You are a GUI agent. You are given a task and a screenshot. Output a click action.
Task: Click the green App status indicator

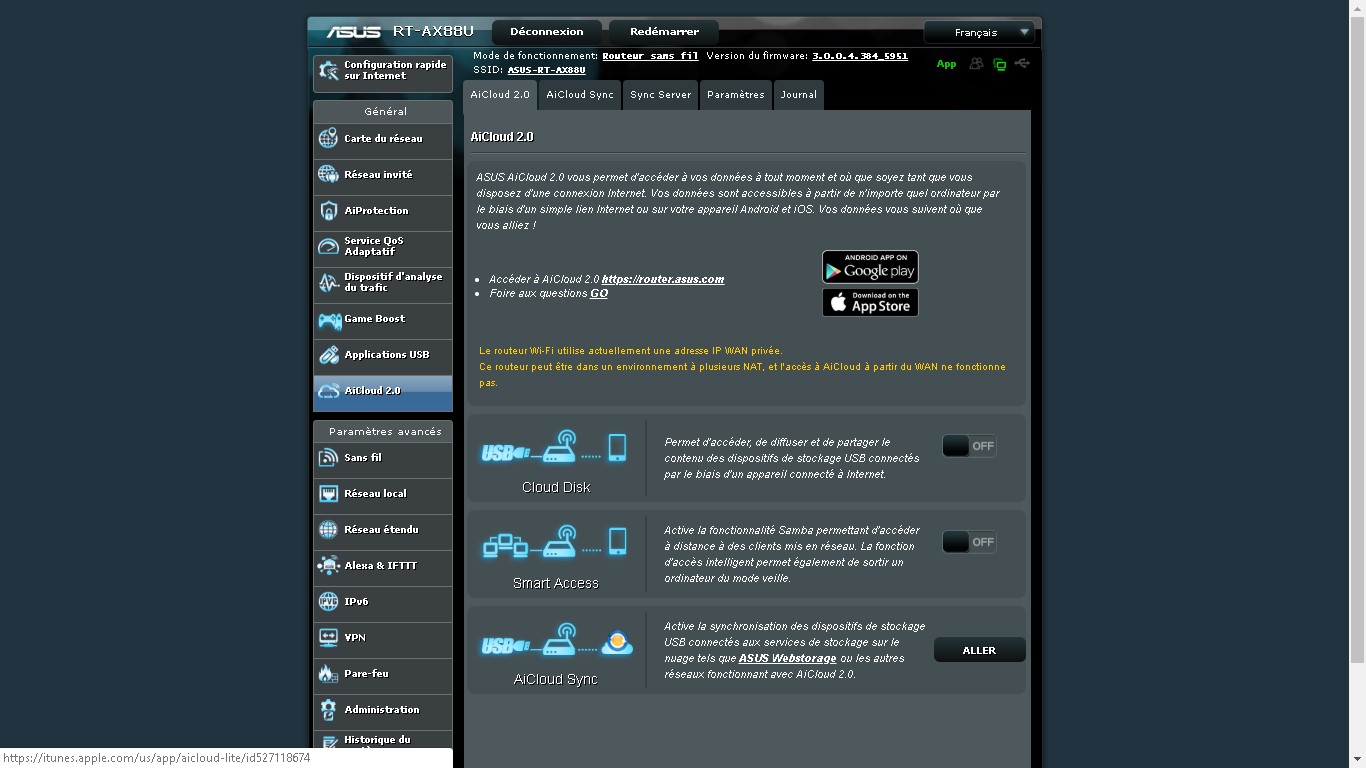[946, 64]
